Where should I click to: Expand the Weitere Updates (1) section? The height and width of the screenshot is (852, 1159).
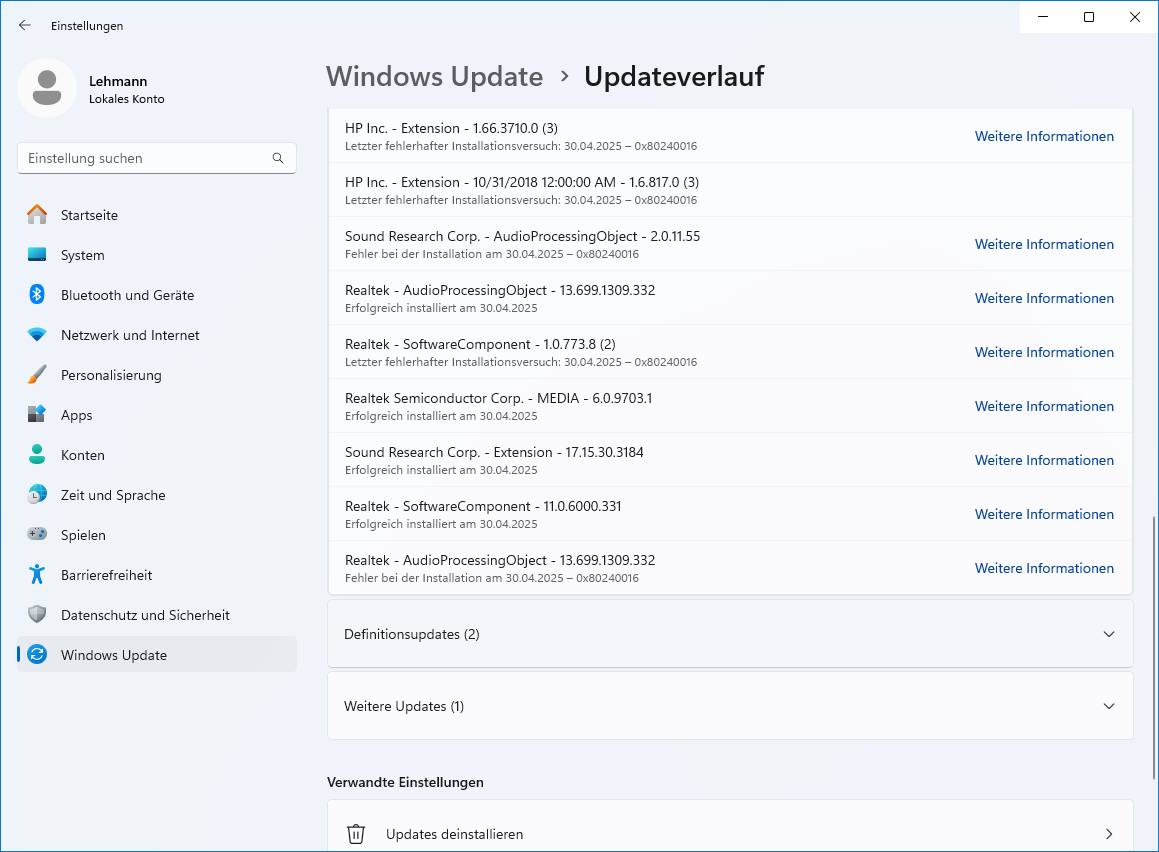tap(730, 706)
